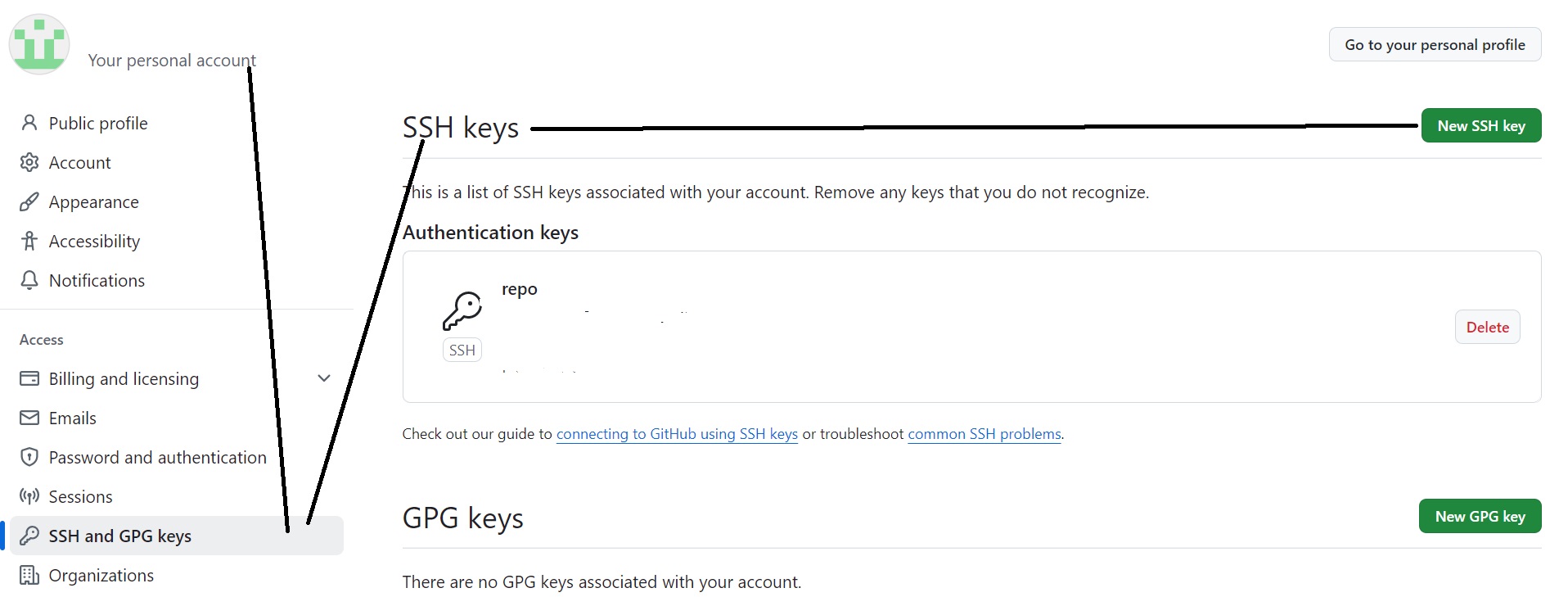The width and height of the screenshot is (1568, 597).
Task: Select SSH and GPG keys item
Action: (176, 536)
